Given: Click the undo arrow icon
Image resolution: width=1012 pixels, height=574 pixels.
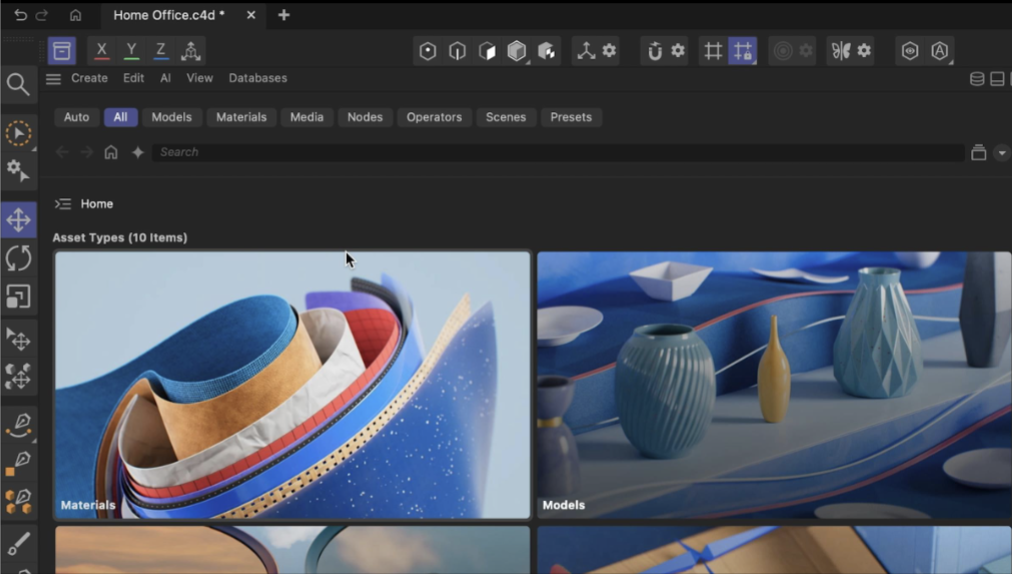Looking at the screenshot, I should [20, 15].
